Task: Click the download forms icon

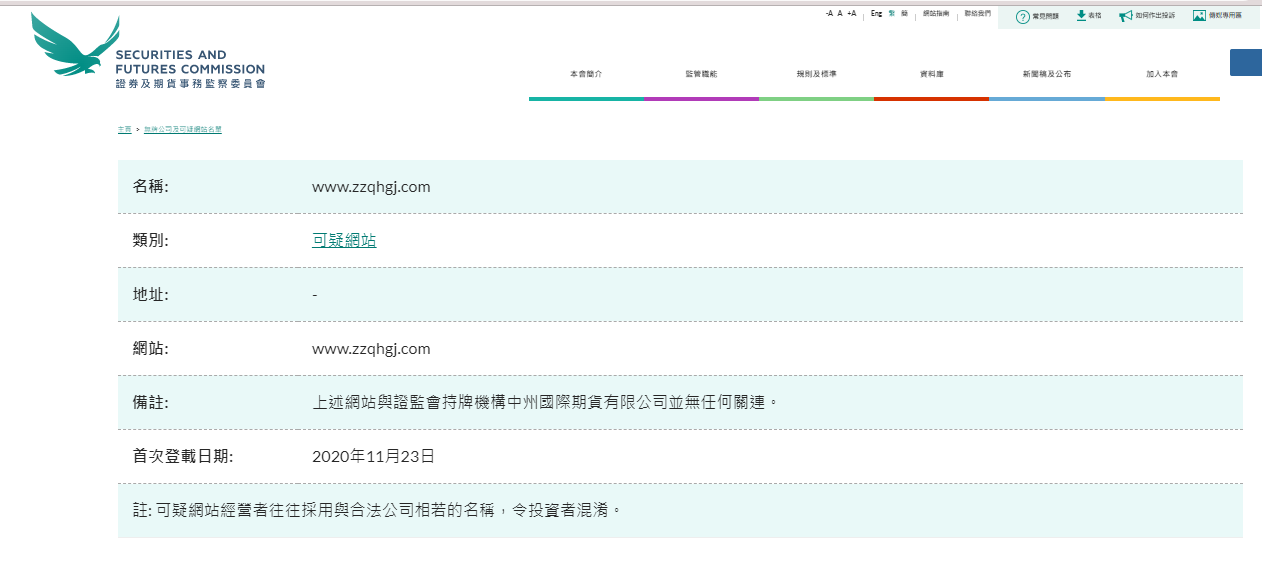Action: [x=1081, y=16]
